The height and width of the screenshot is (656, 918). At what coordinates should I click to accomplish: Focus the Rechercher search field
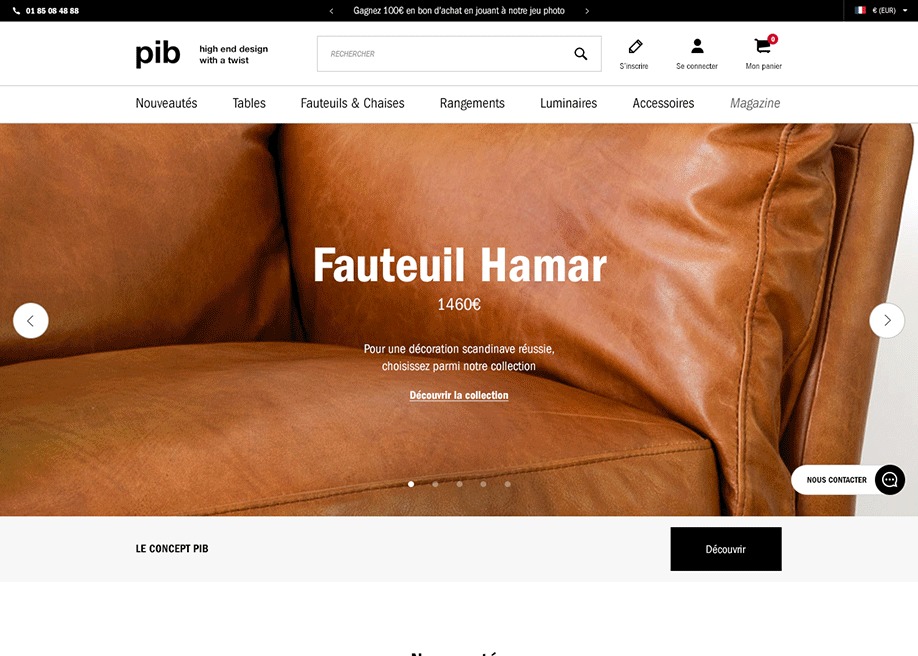click(445, 54)
